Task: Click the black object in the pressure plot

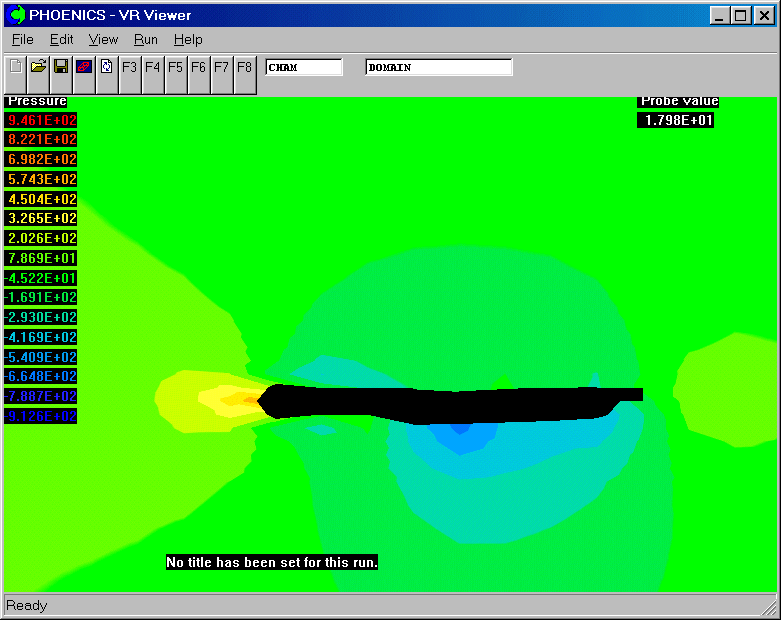Action: click(450, 402)
